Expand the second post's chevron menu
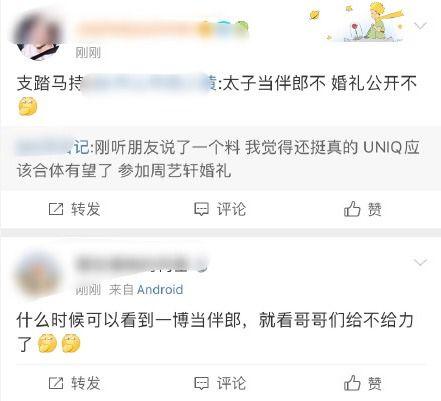Screen dimensions: 441x401 click(x=420, y=262)
